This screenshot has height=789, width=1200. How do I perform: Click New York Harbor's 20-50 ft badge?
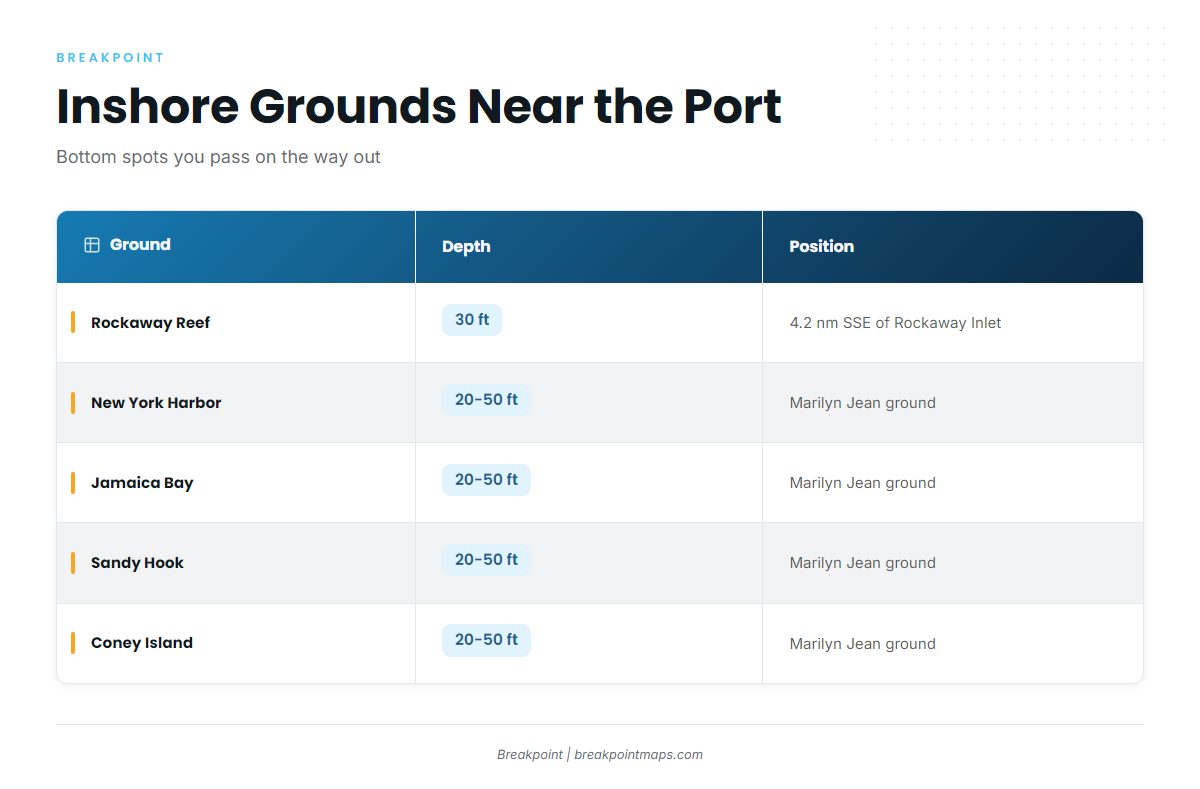[486, 400]
